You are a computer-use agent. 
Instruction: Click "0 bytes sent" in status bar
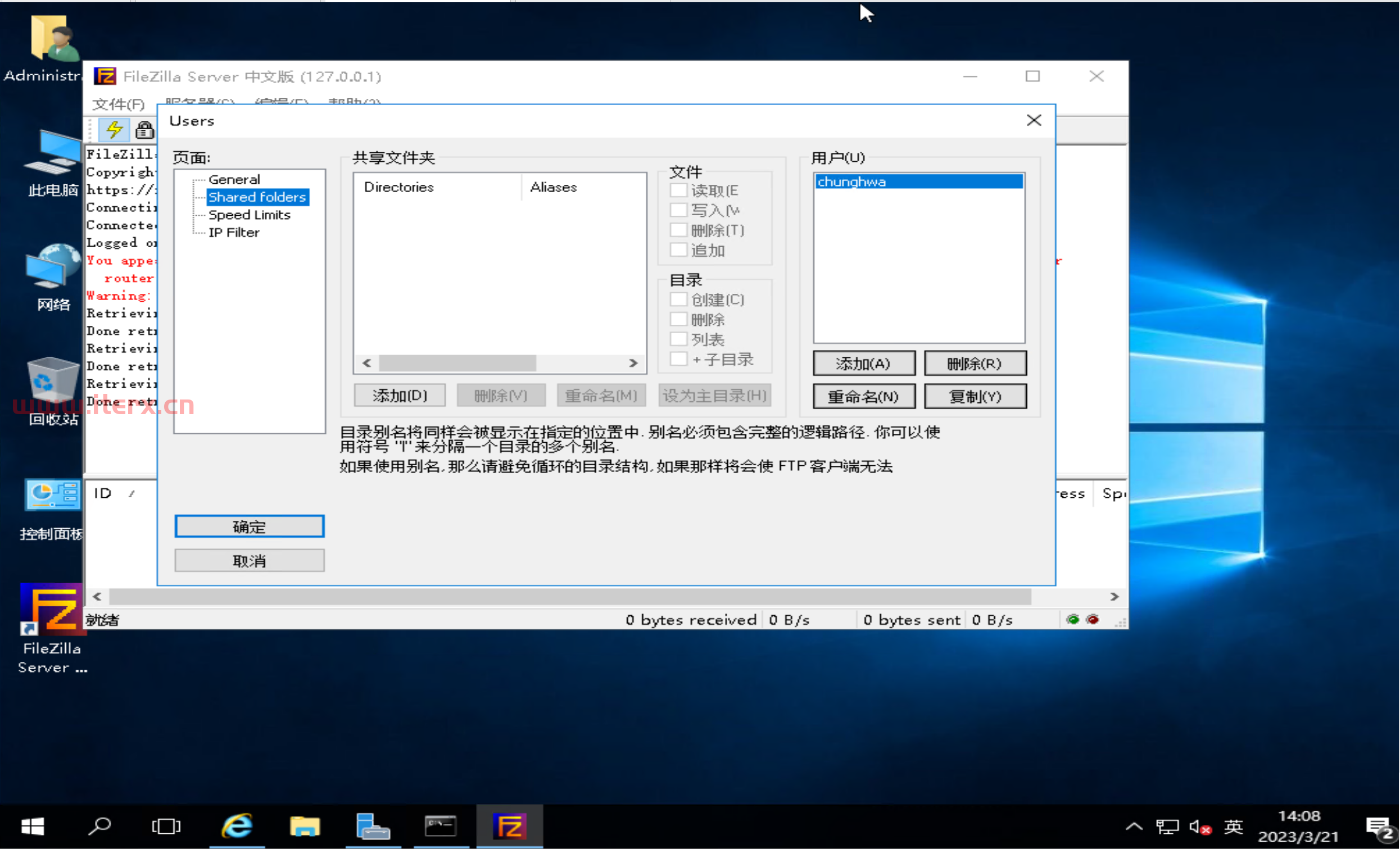pyautogui.click(x=912, y=620)
